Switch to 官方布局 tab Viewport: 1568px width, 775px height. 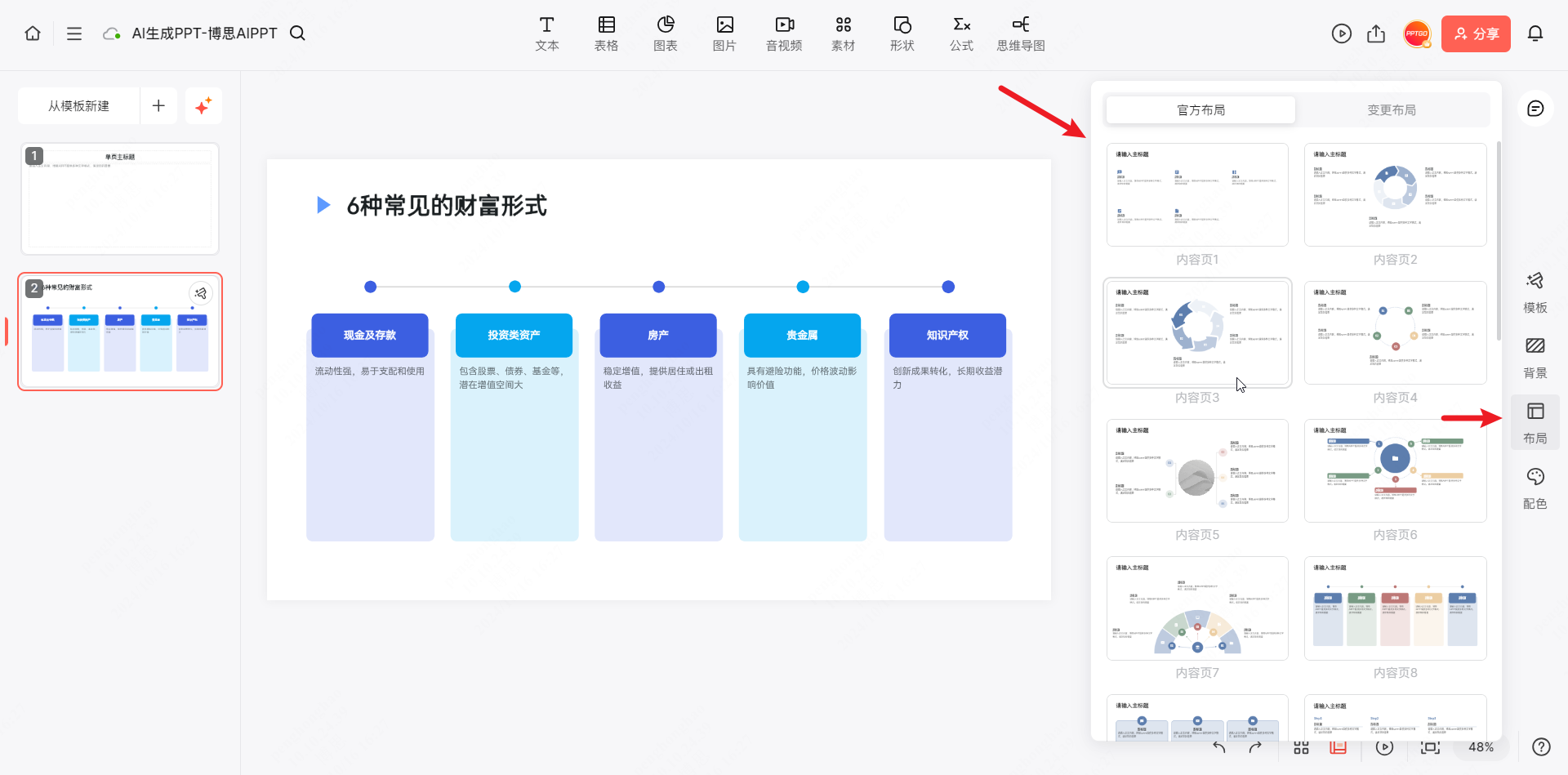point(1200,110)
